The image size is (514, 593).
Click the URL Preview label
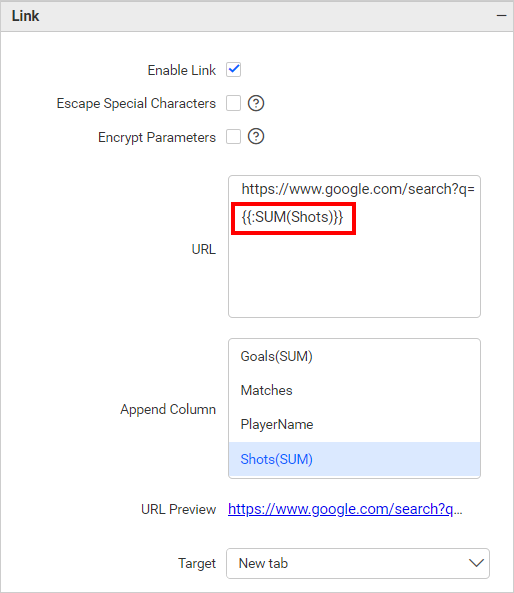coord(179,509)
